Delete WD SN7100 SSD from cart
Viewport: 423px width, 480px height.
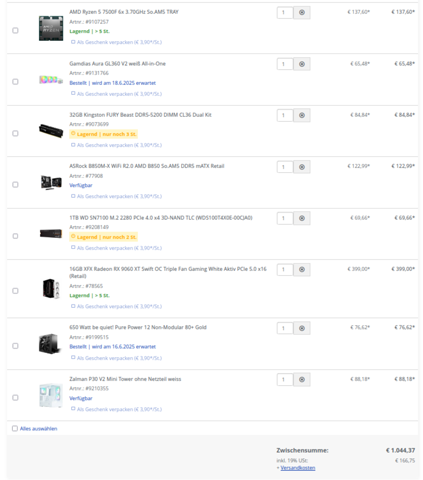pyautogui.click(x=302, y=218)
